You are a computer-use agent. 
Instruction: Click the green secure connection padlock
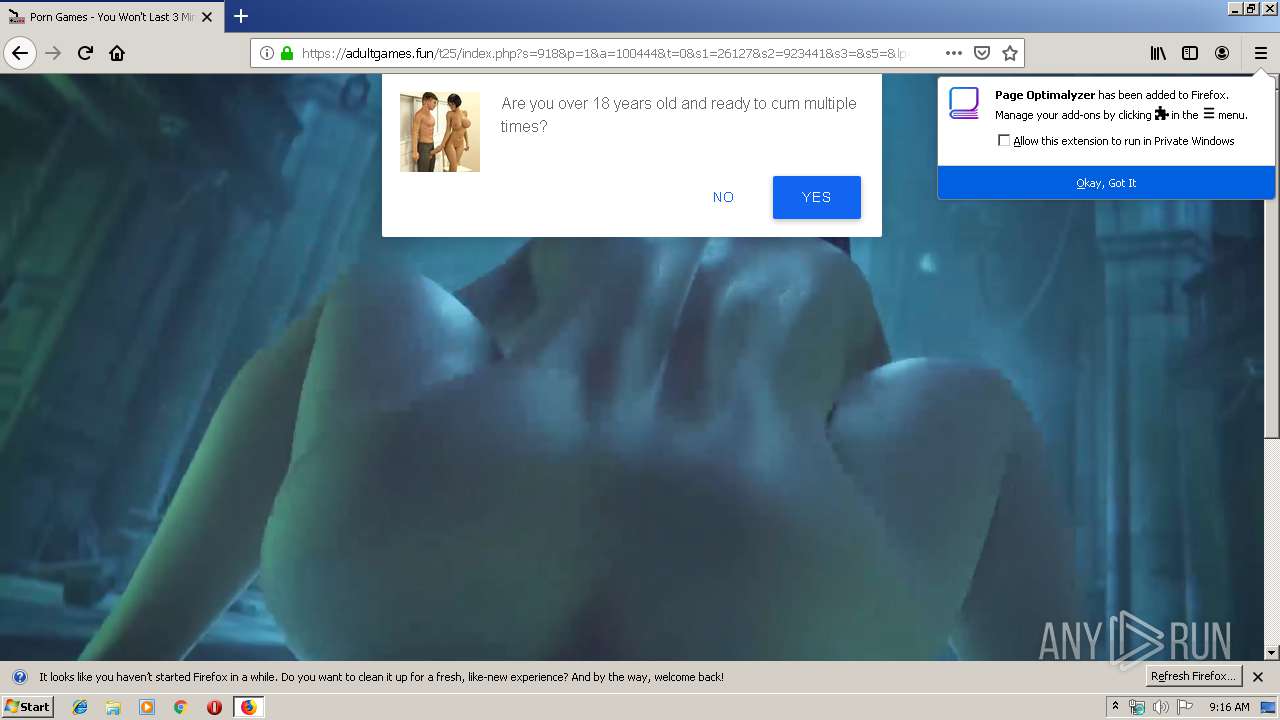click(287, 53)
